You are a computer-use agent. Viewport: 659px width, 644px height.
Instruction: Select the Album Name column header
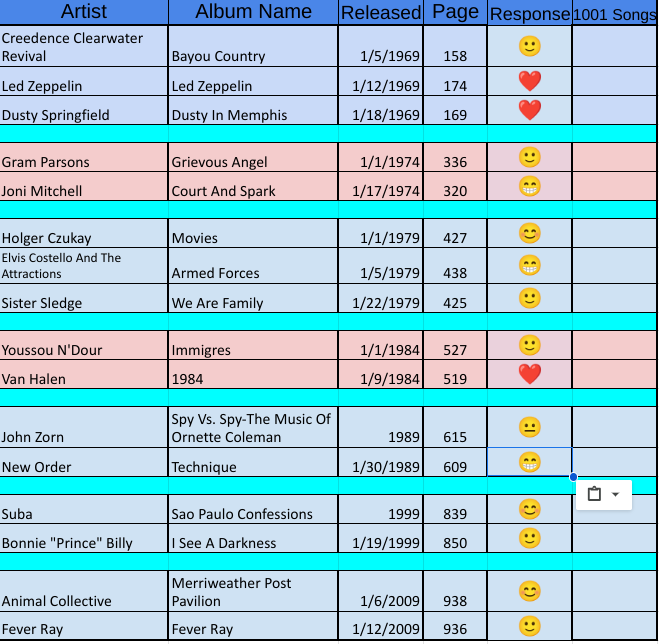coord(253,12)
